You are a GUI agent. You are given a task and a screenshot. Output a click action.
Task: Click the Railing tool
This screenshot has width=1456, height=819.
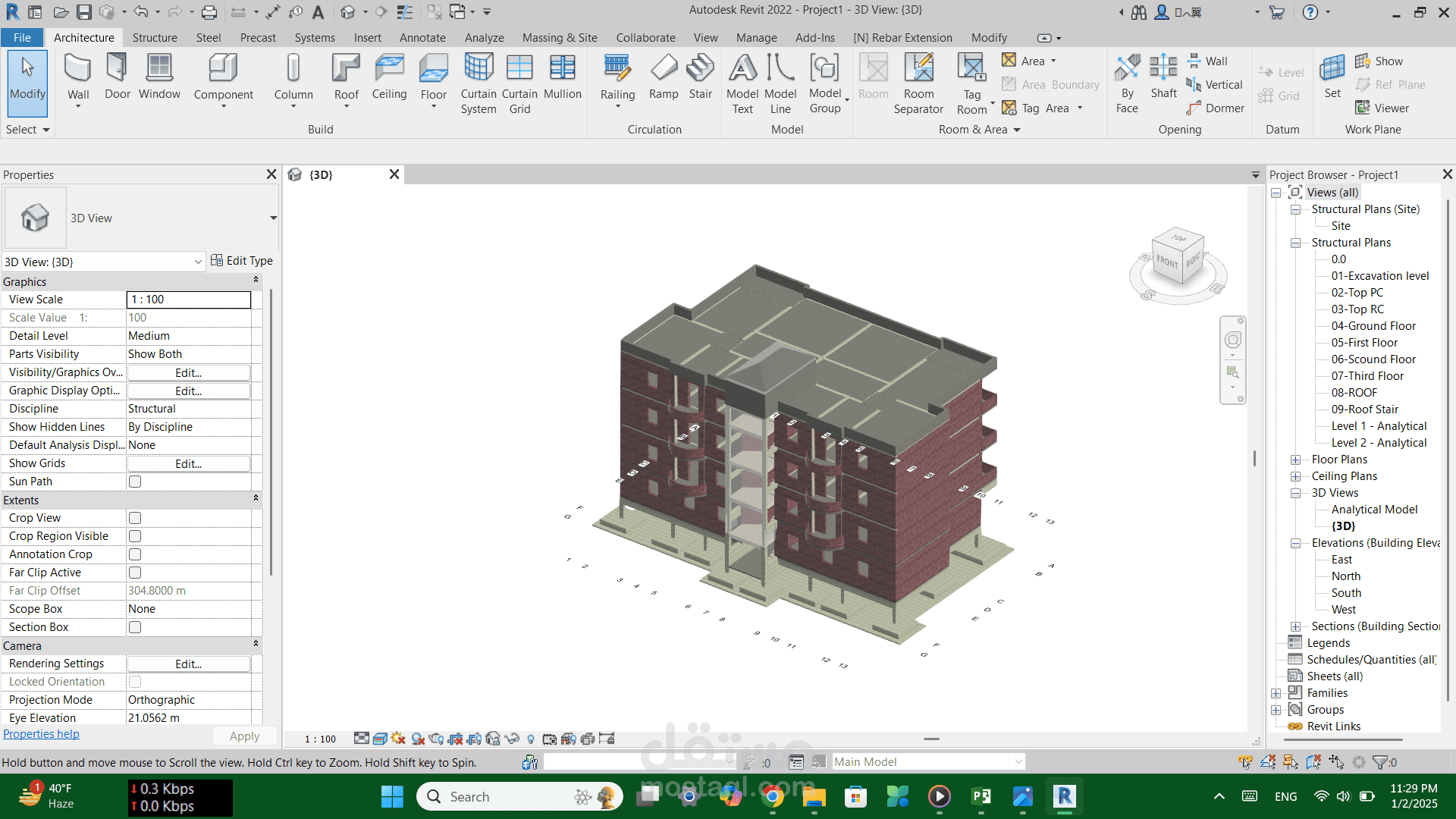(x=617, y=77)
